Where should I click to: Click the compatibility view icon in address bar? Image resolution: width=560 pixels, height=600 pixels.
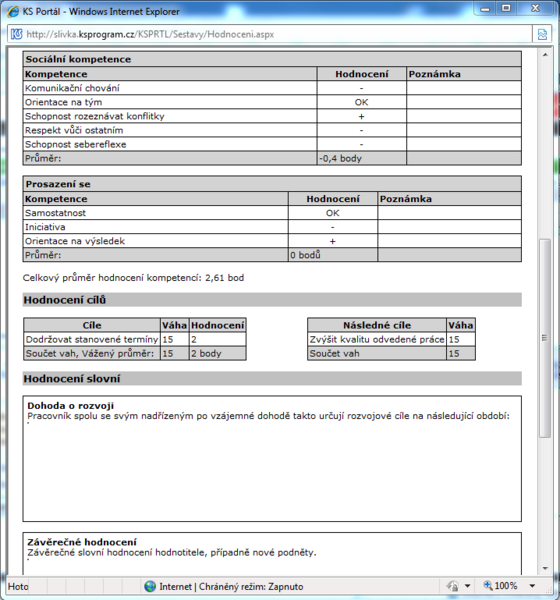click(x=542, y=34)
